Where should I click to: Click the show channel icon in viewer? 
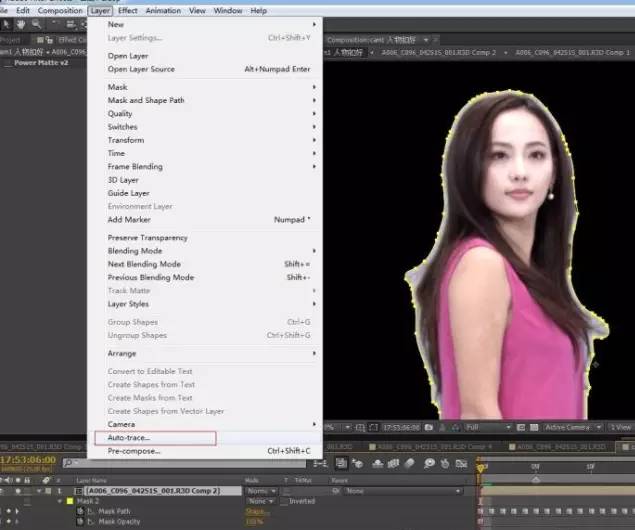click(456, 427)
